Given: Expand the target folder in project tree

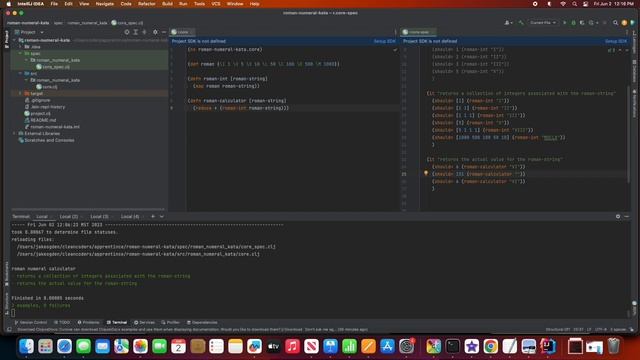Looking at the screenshot, I should point(20,93).
